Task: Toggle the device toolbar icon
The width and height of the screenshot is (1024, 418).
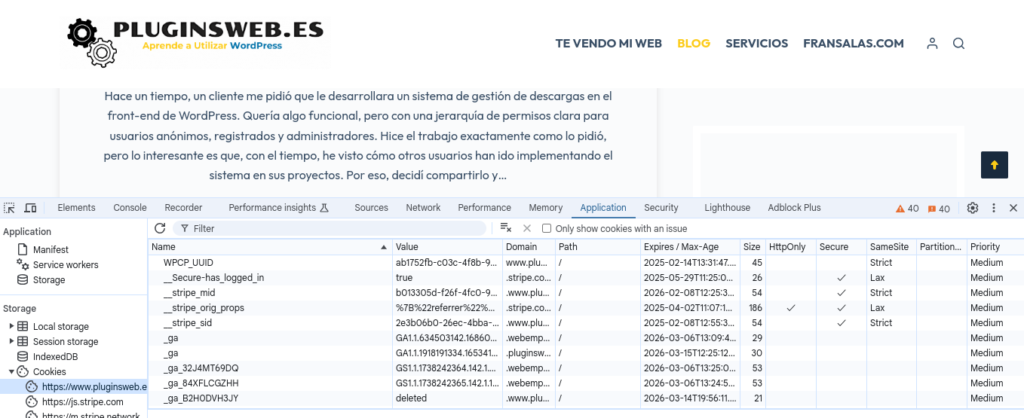Action: [x=30, y=208]
